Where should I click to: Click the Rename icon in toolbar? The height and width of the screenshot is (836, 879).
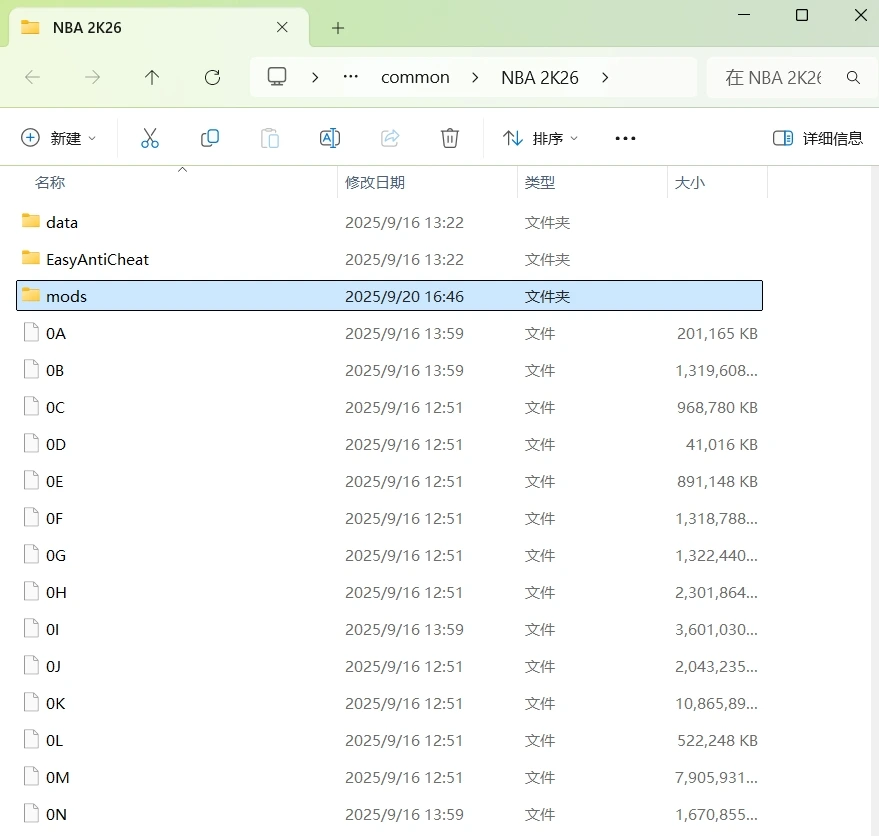click(x=330, y=138)
